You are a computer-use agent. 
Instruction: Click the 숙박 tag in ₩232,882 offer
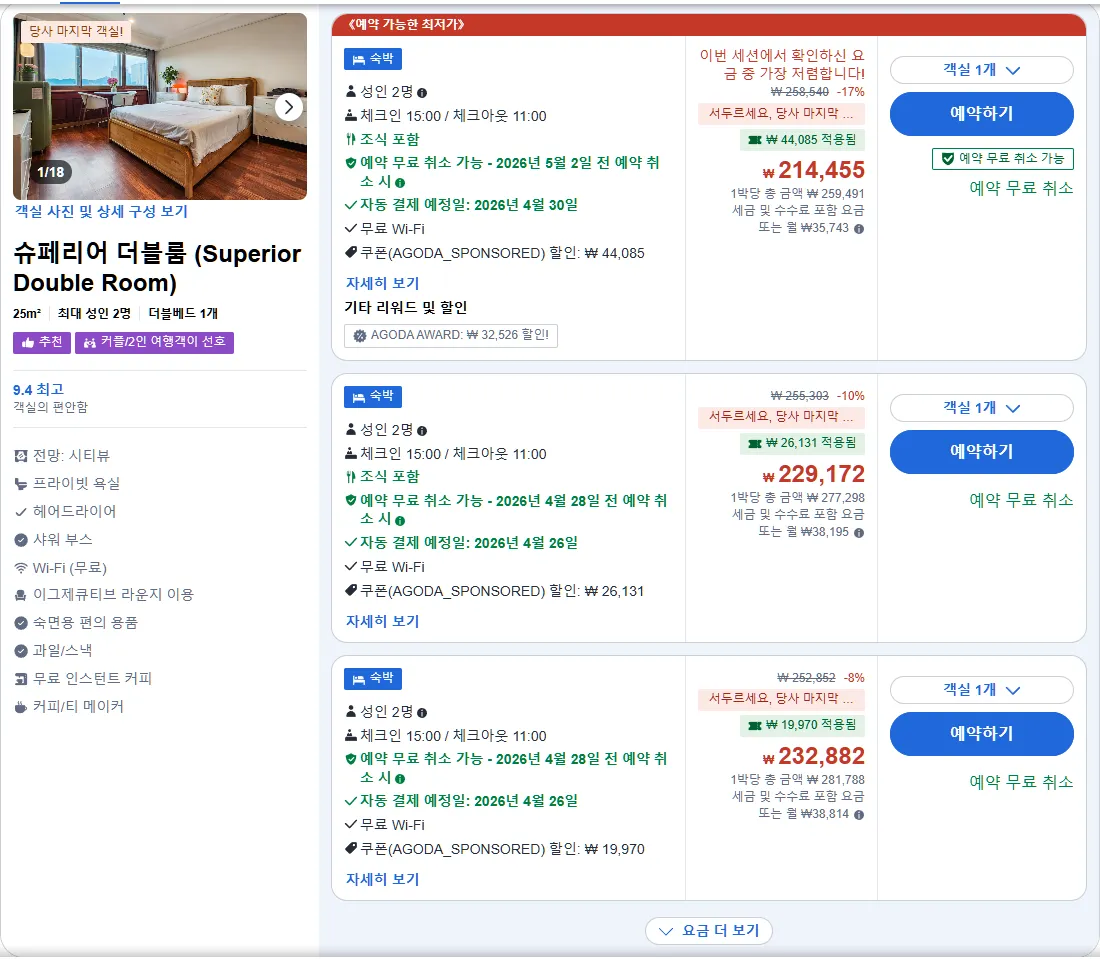point(373,678)
